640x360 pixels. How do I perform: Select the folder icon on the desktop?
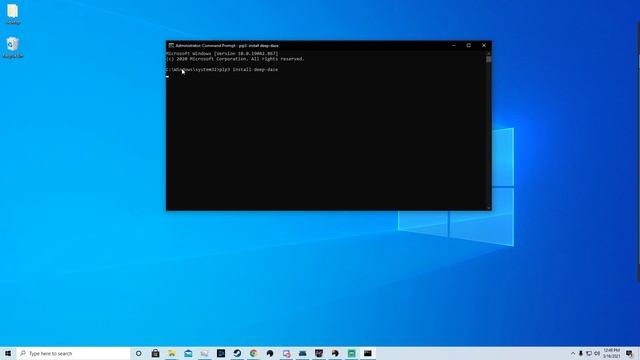tap(13, 14)
